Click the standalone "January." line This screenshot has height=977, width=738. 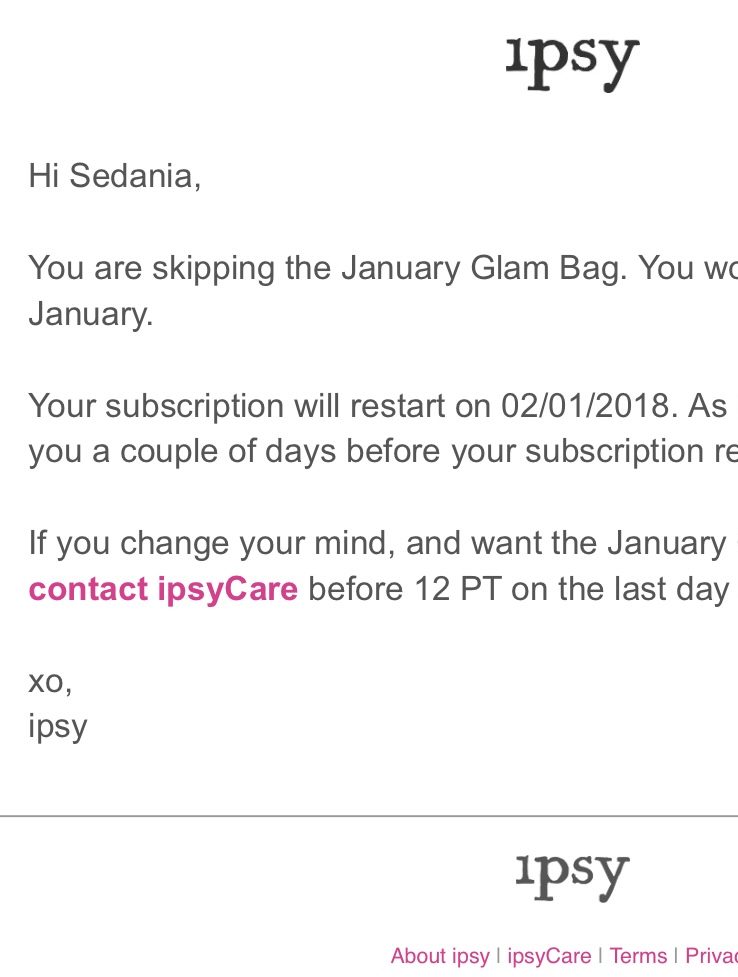coord(91,314)
